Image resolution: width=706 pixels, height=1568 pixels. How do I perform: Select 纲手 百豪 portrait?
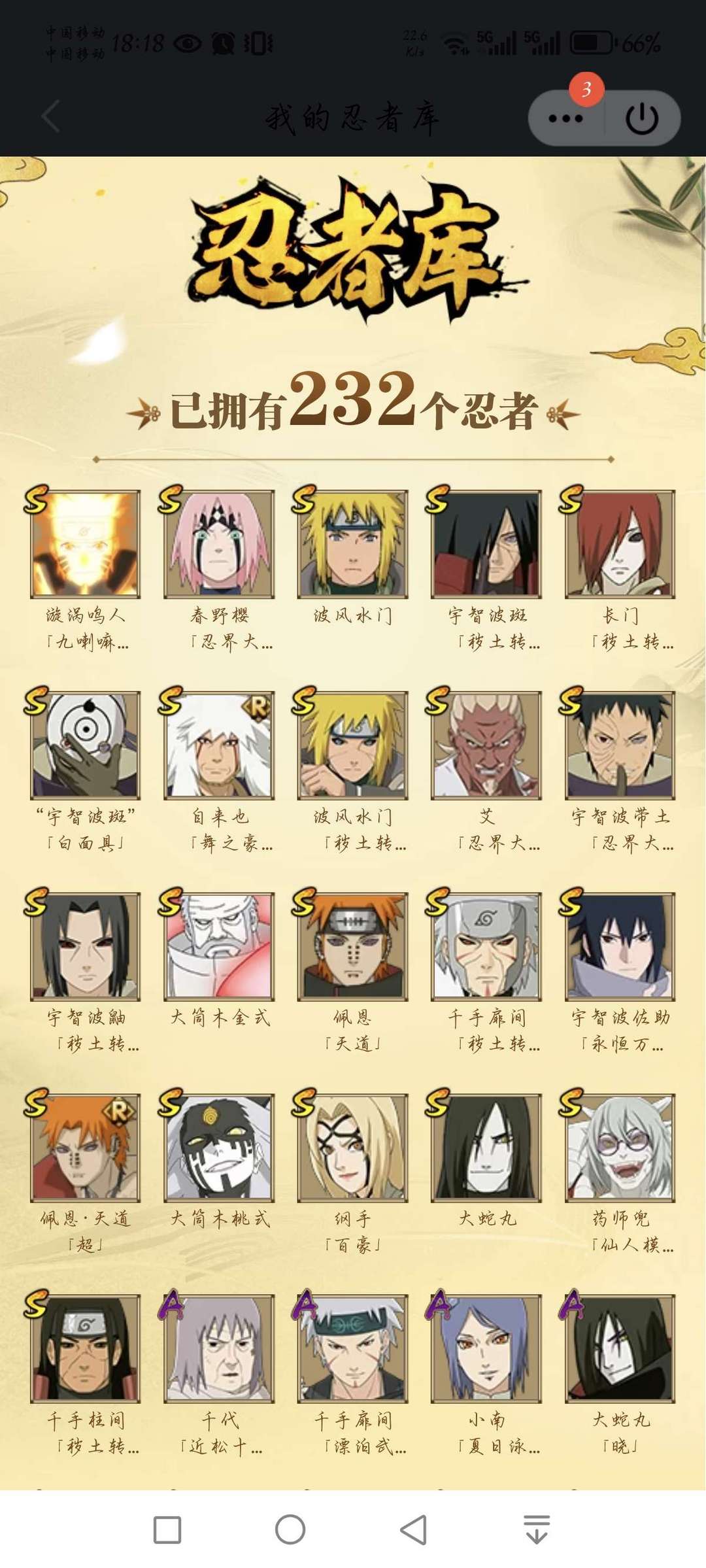click(x=353, y=1148)
